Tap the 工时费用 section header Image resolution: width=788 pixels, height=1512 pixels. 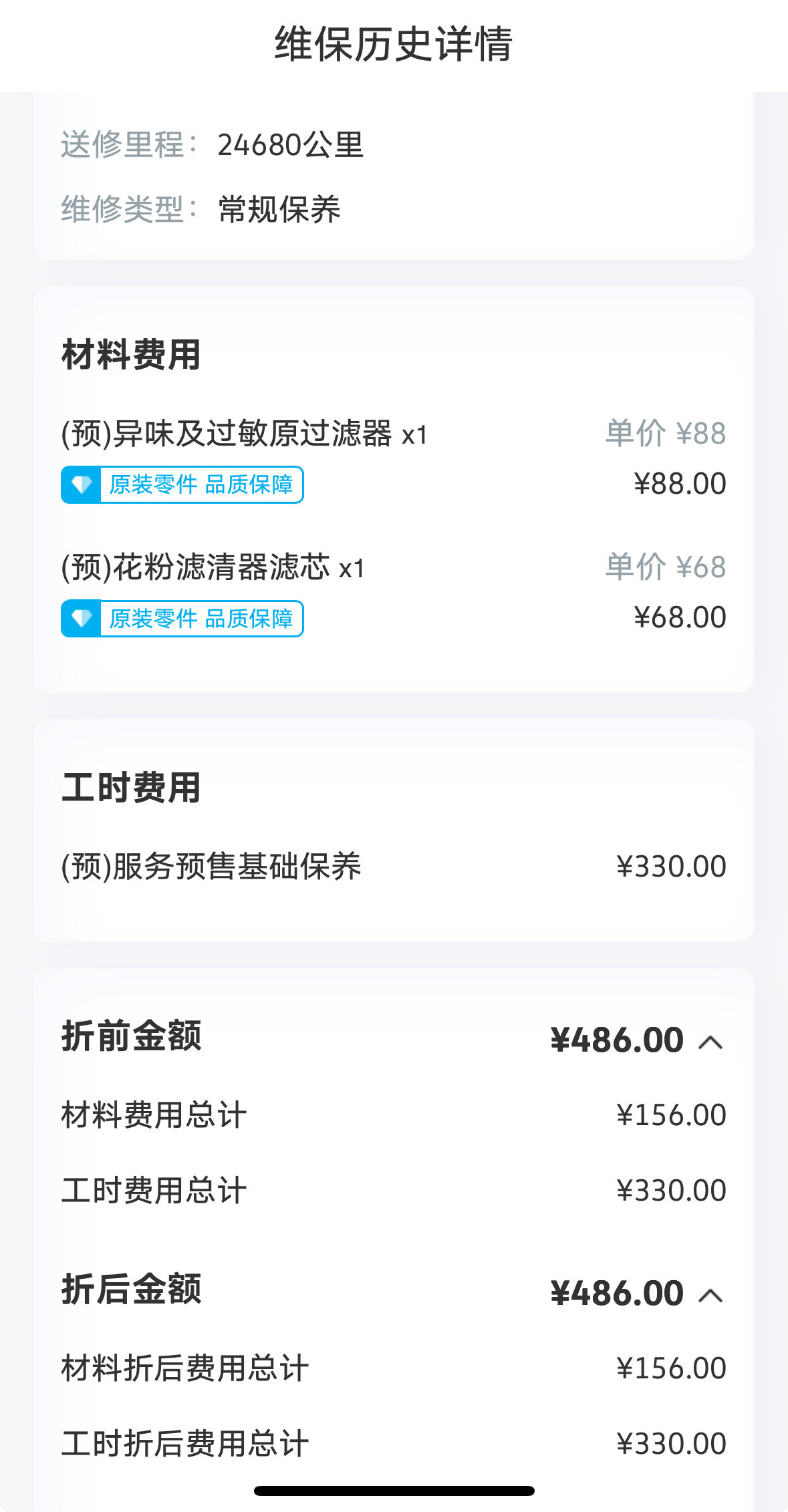click(131, 787)
